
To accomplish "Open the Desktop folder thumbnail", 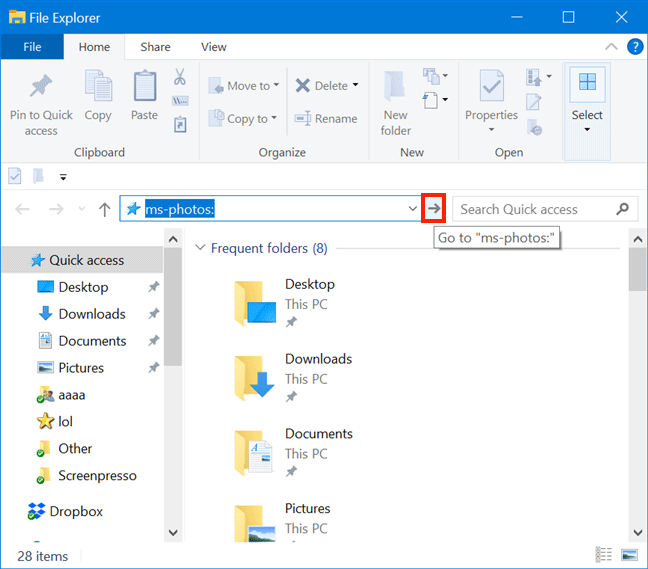I will (255, 303).
